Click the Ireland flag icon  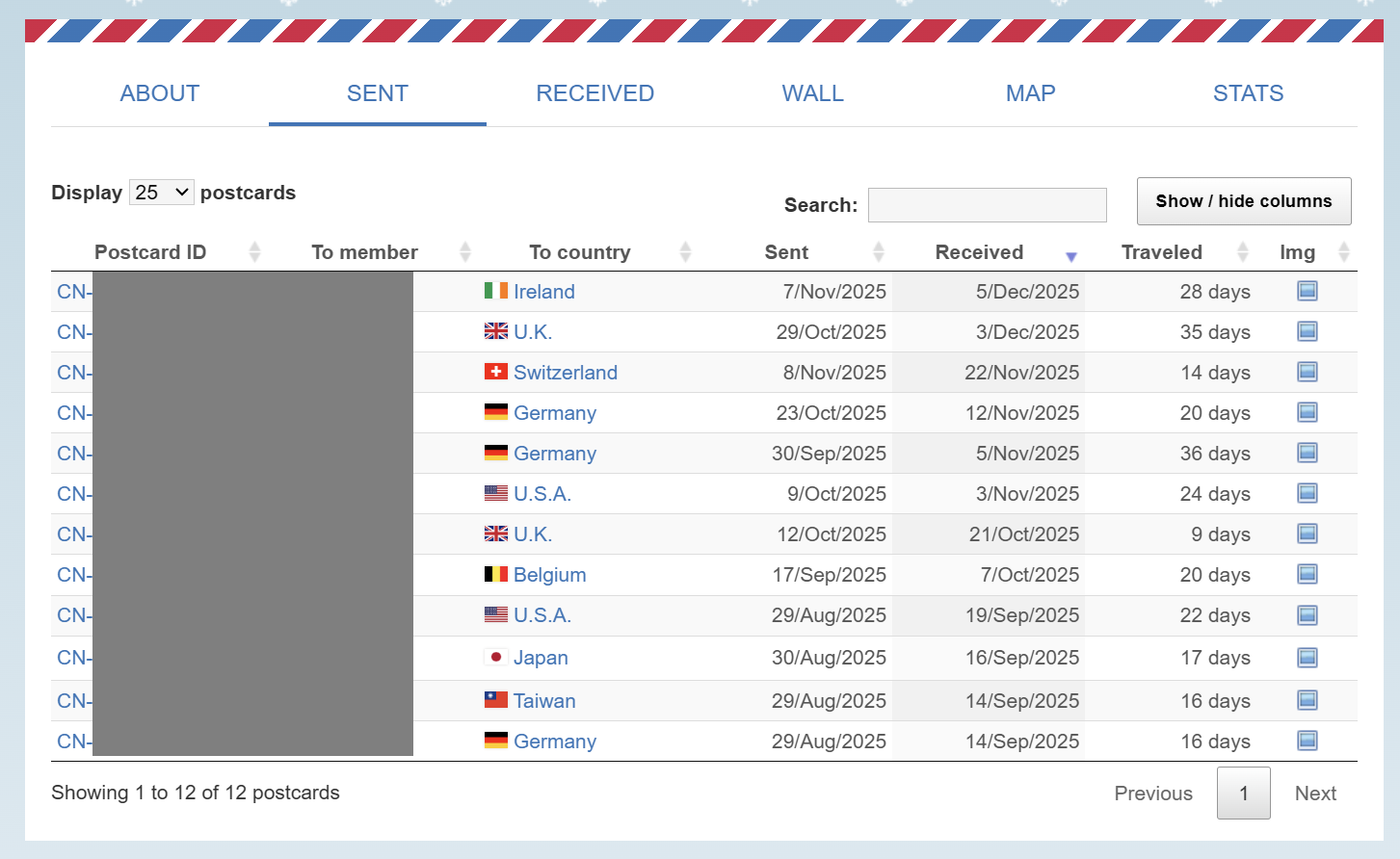click(495, 291)
